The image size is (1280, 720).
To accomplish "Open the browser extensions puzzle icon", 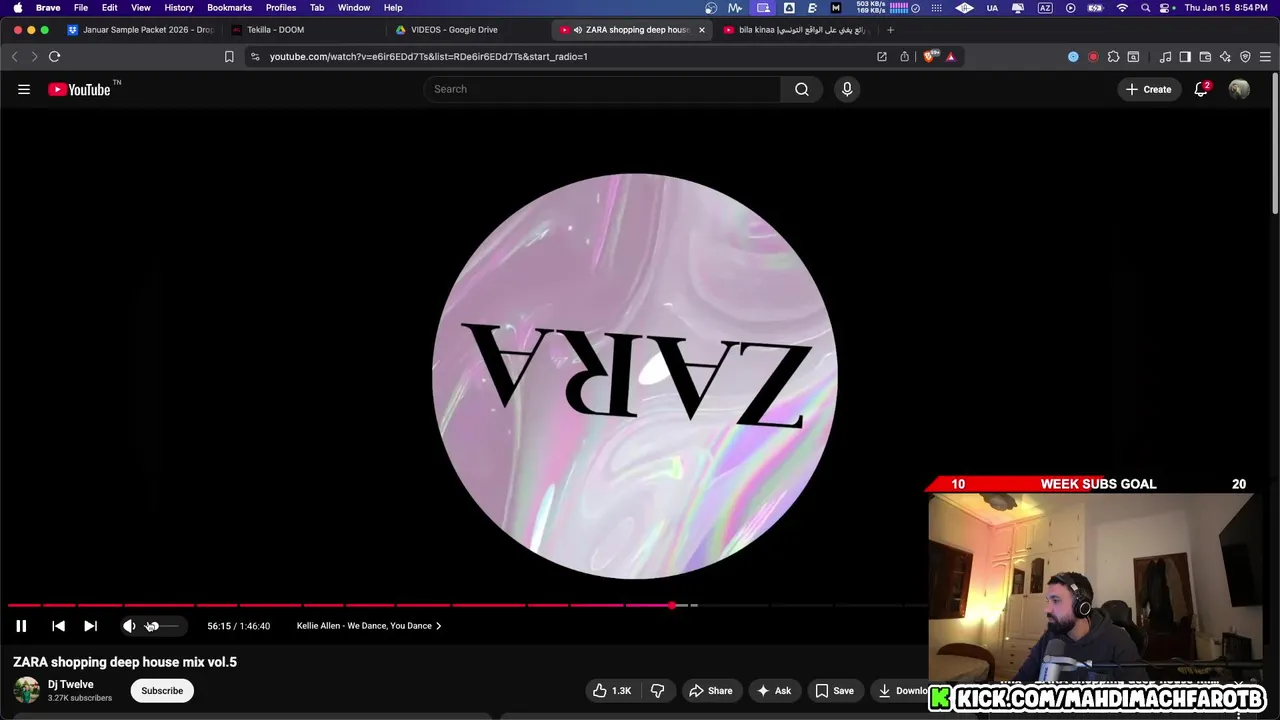I will 1113,57.
